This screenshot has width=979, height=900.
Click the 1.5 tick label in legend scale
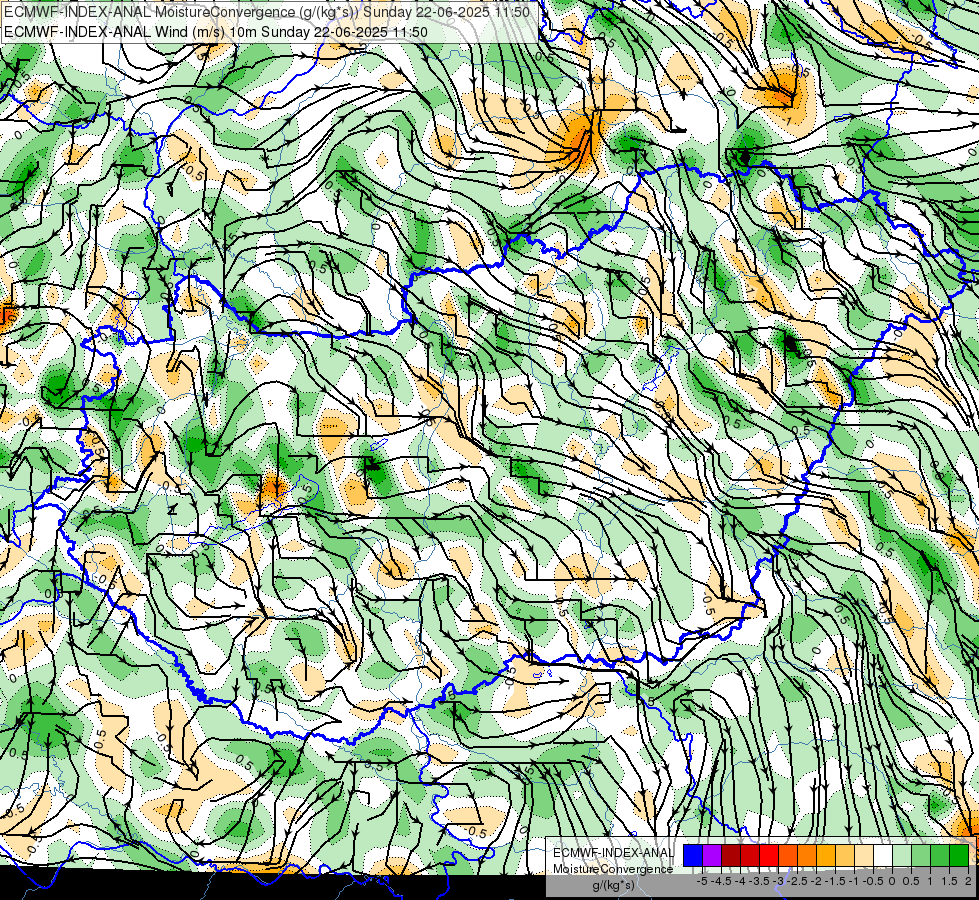949,881
